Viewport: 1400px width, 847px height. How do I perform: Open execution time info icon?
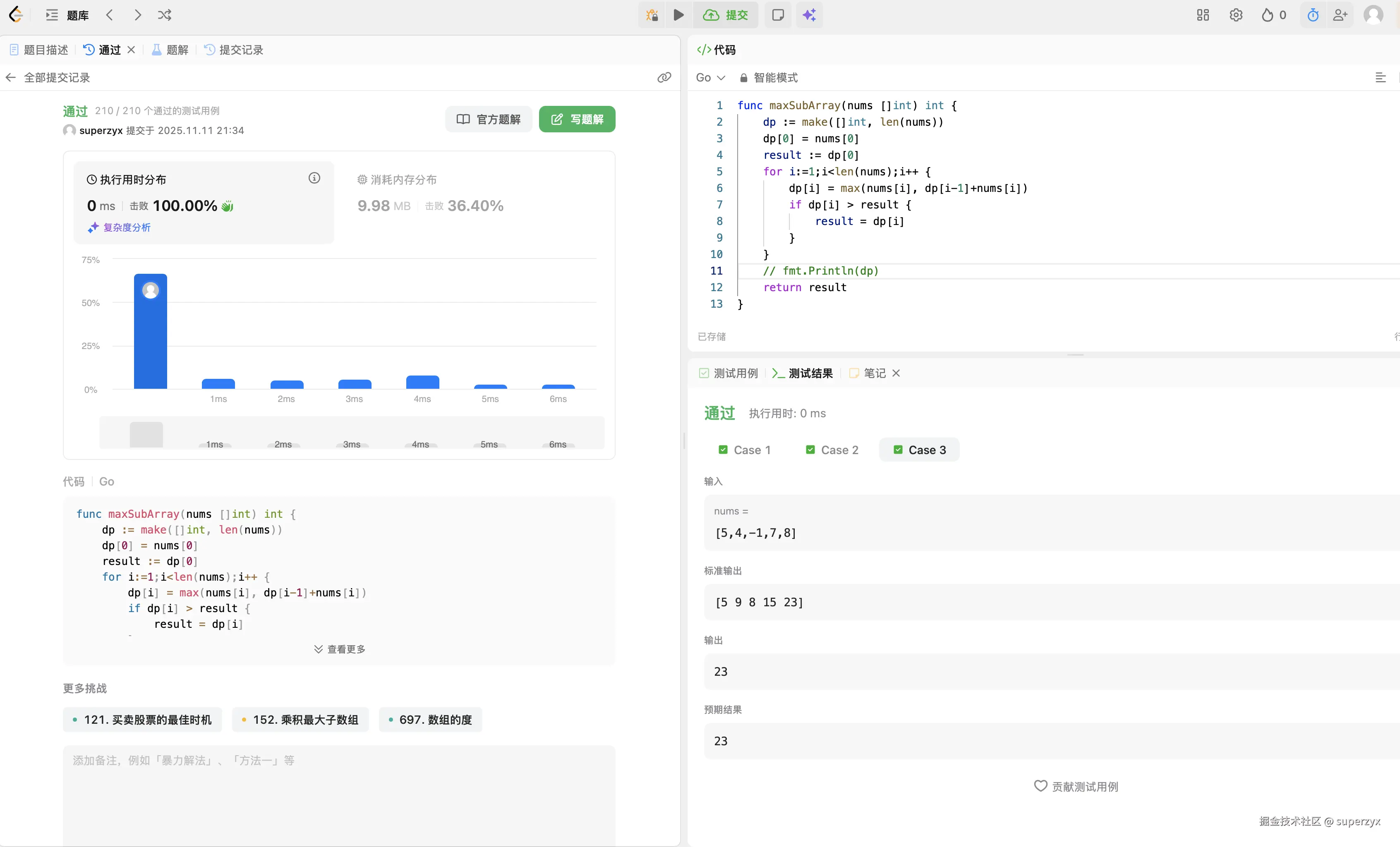pyautogui.click(x=314, y=178)
